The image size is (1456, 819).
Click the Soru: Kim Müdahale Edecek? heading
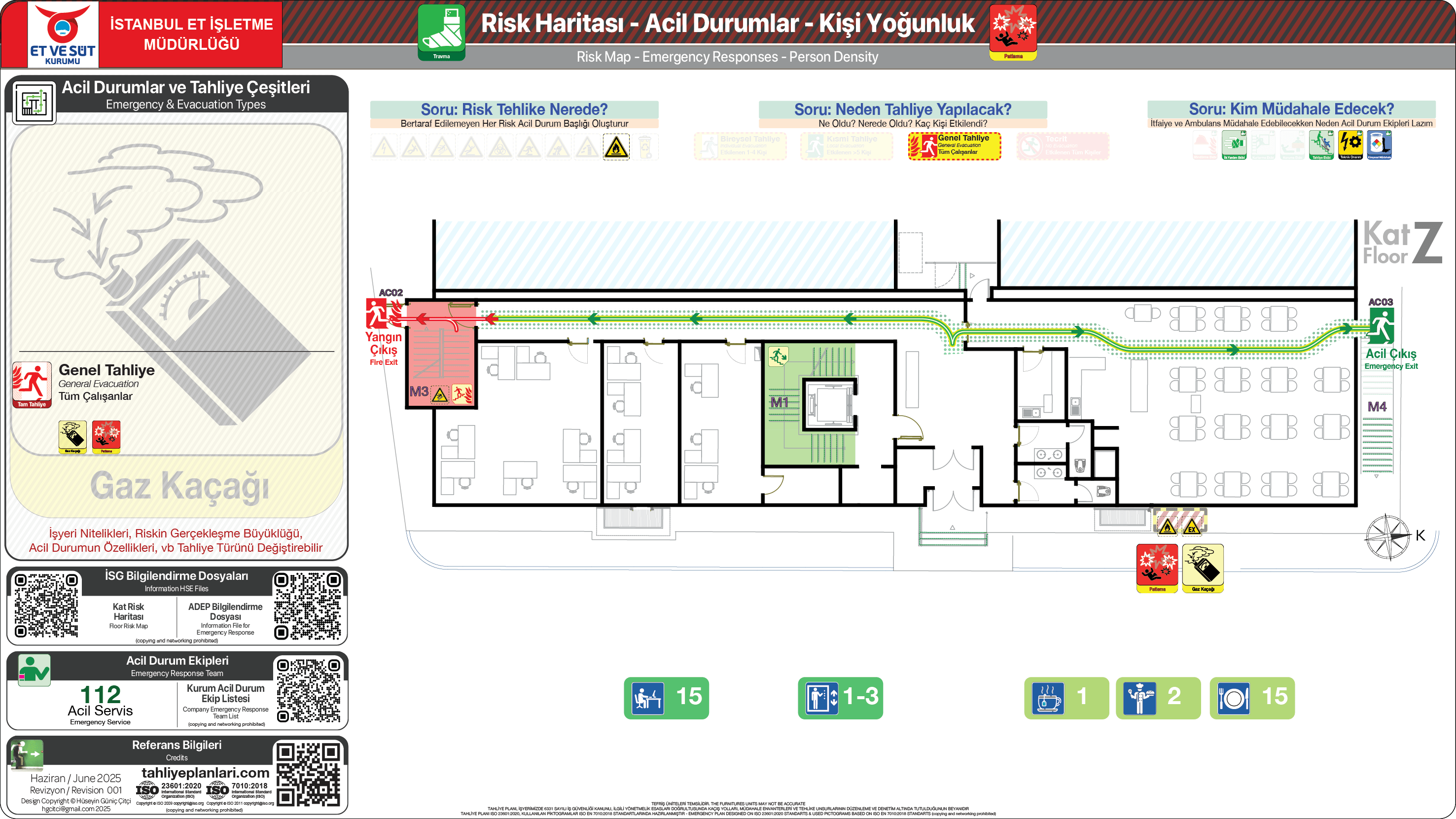click(1291, 108)
